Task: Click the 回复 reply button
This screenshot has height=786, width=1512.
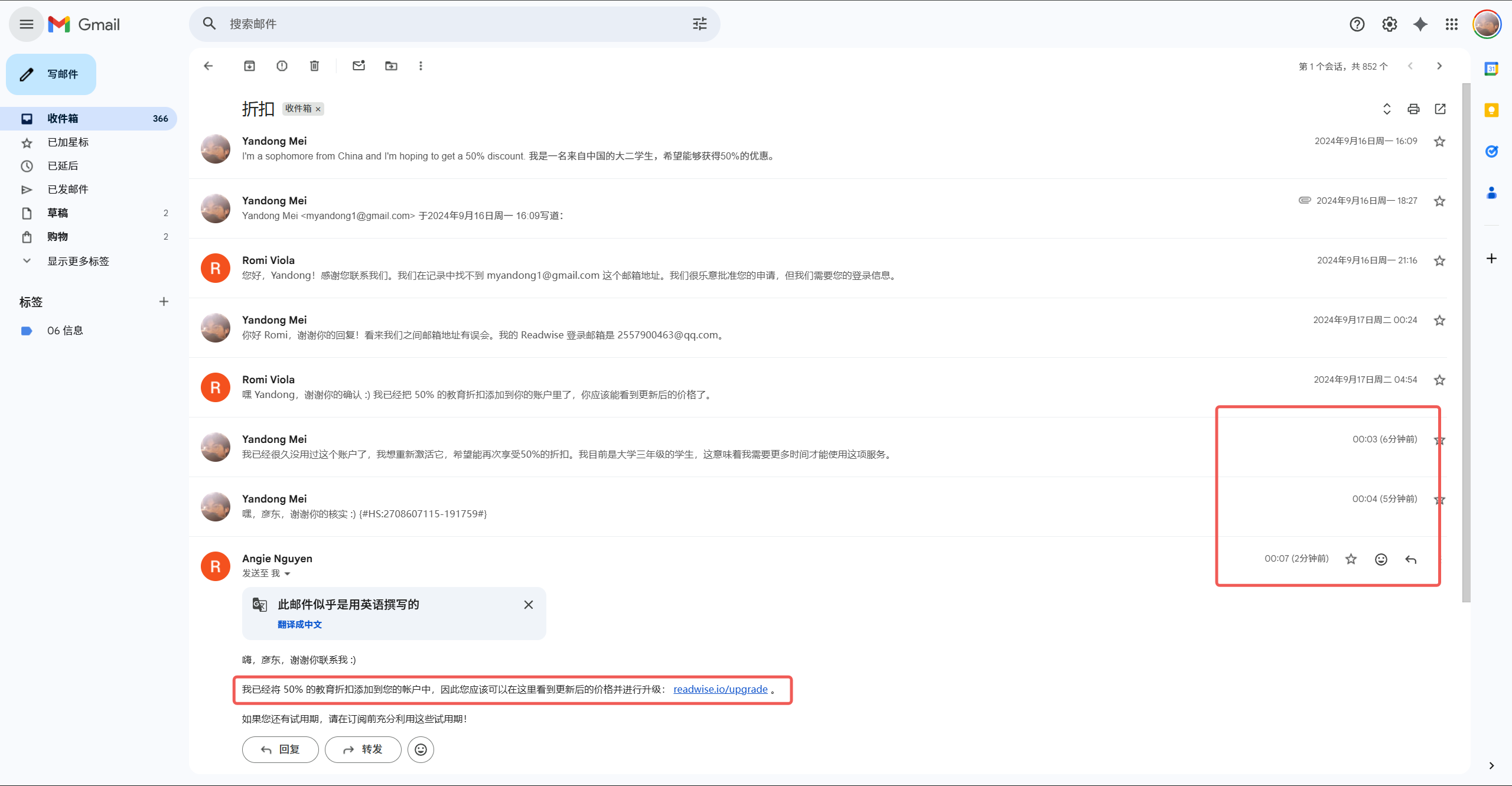Action: point(280,749)
